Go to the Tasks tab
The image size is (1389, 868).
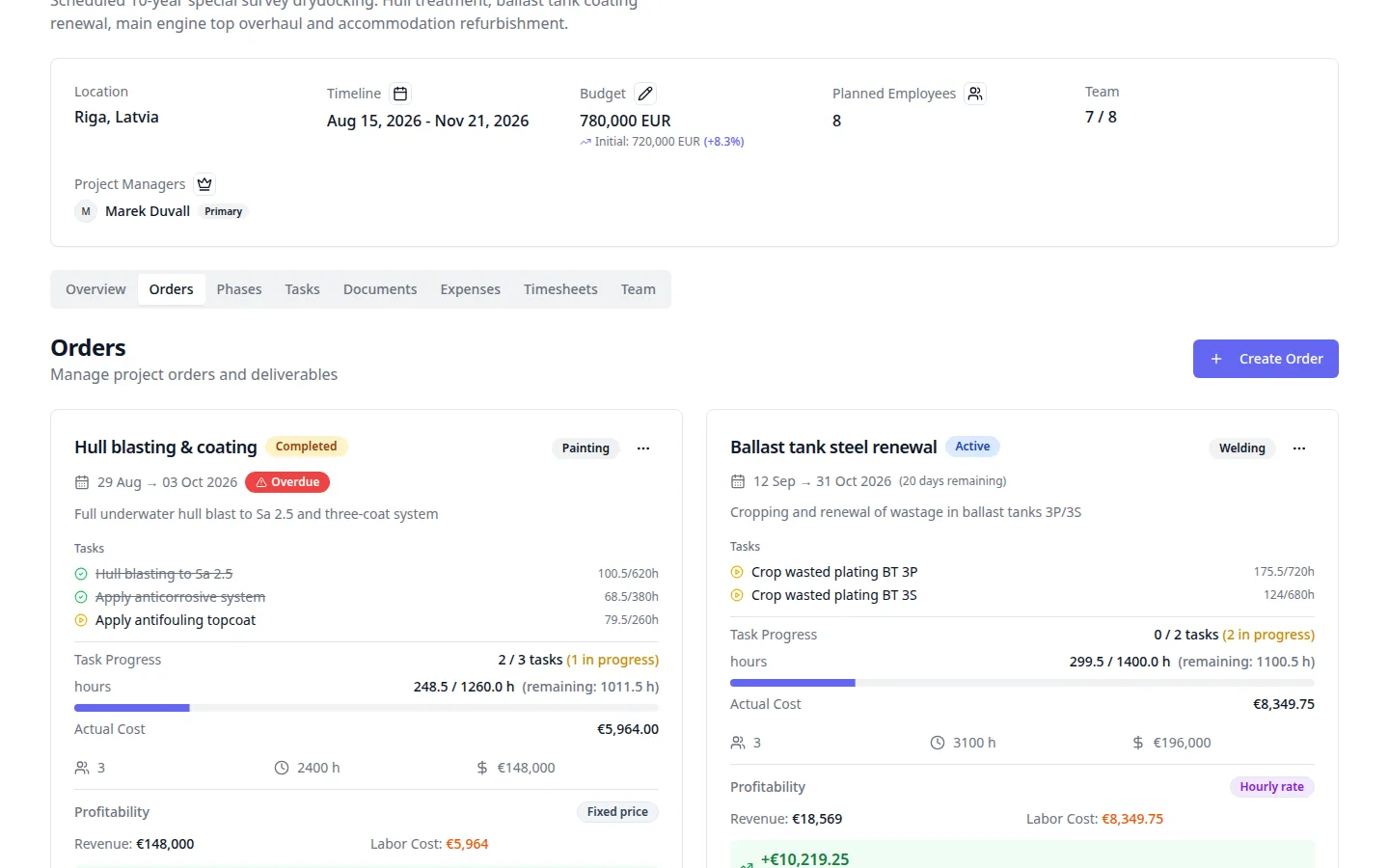point(302,289)
